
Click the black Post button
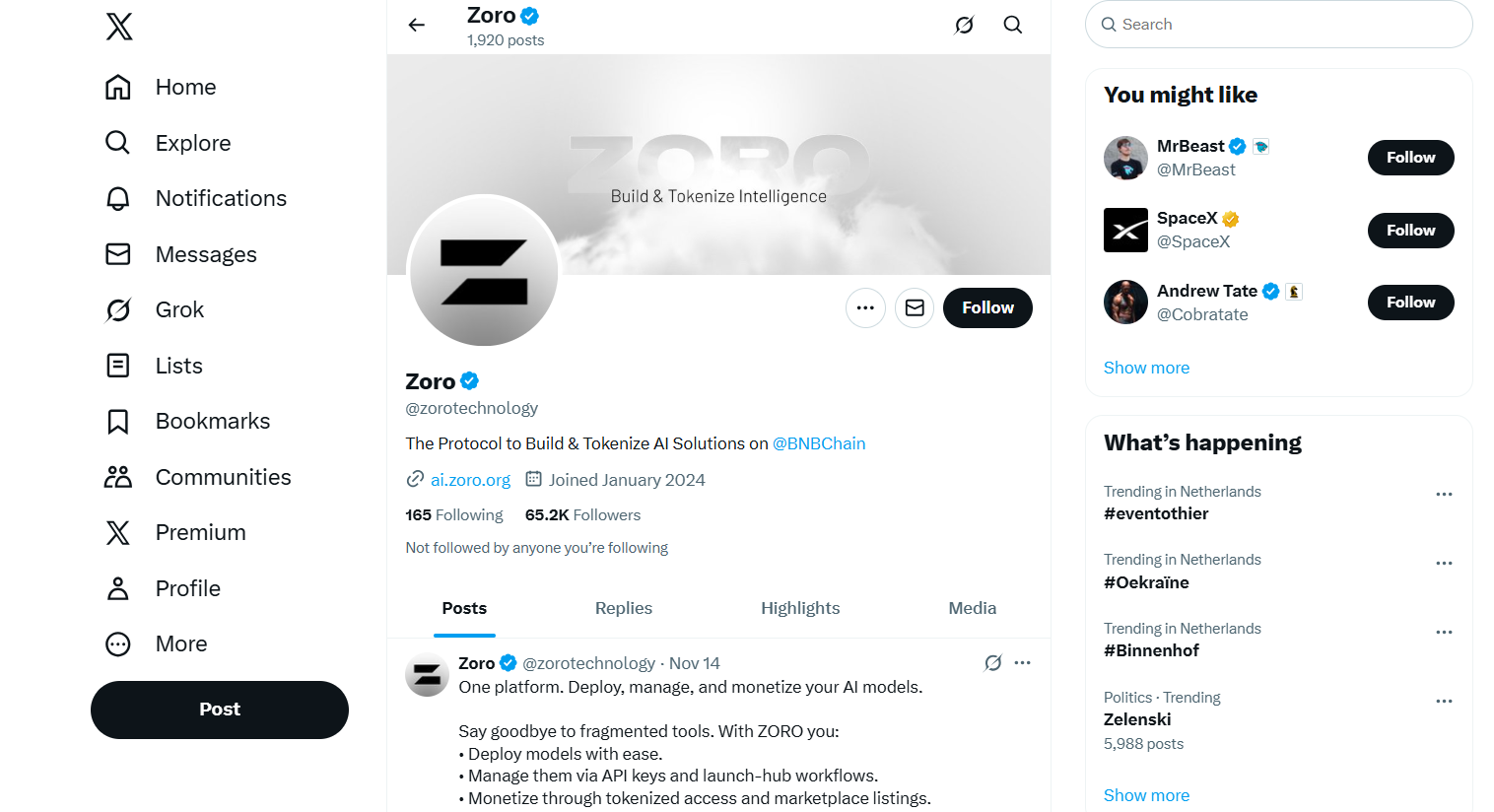220,710
